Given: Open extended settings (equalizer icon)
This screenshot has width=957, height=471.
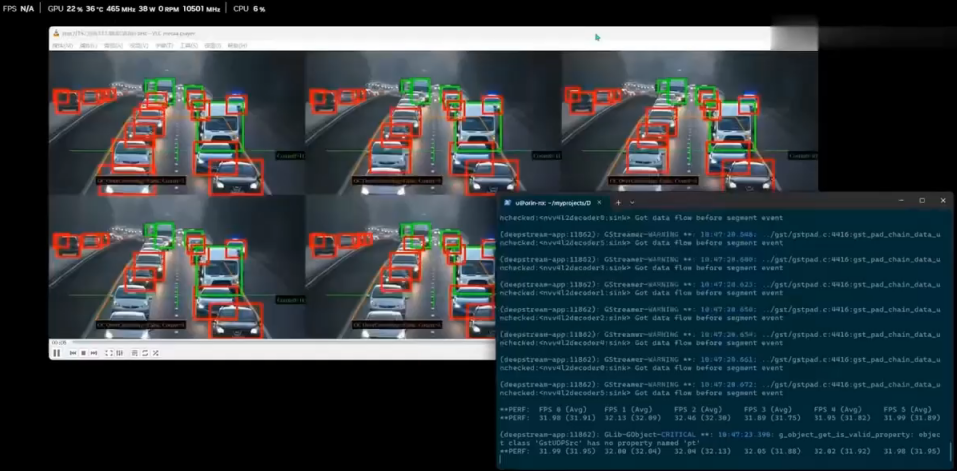Looking at the screenshot, I should pyautogui.click(x=120, y=353).
